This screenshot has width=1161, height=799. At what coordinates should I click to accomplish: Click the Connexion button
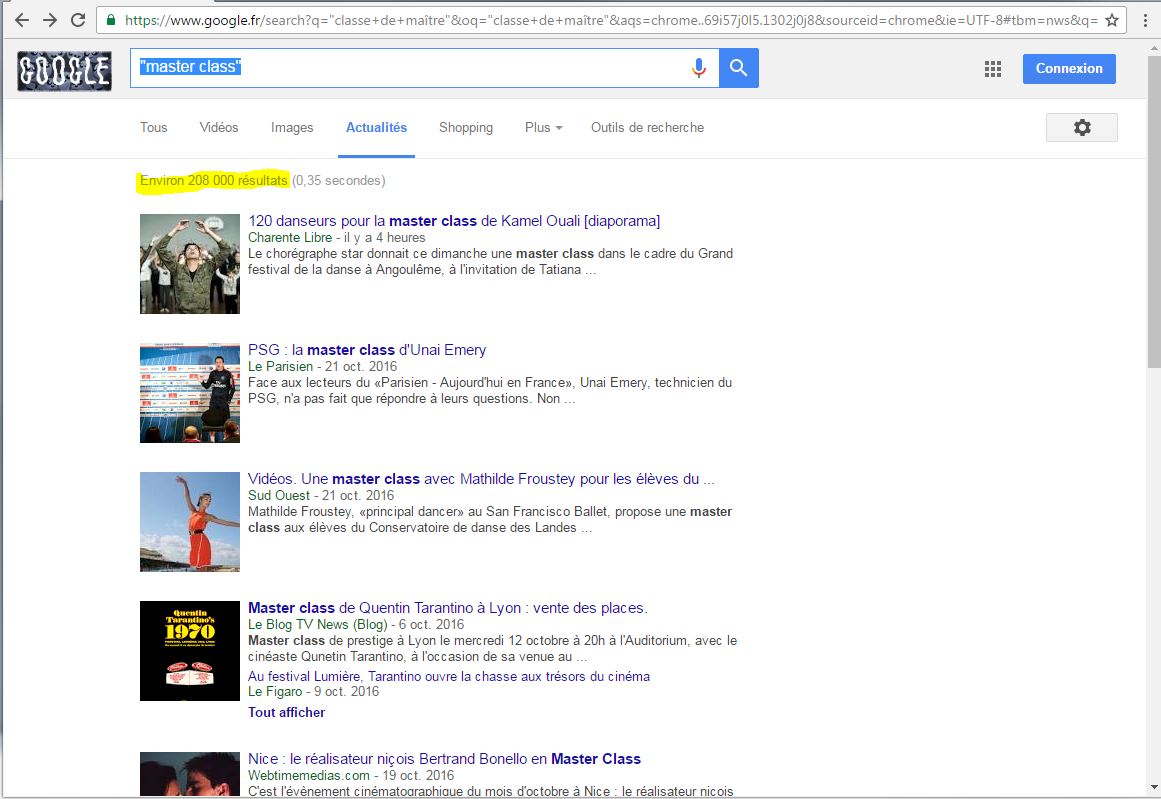[1069, 69]
